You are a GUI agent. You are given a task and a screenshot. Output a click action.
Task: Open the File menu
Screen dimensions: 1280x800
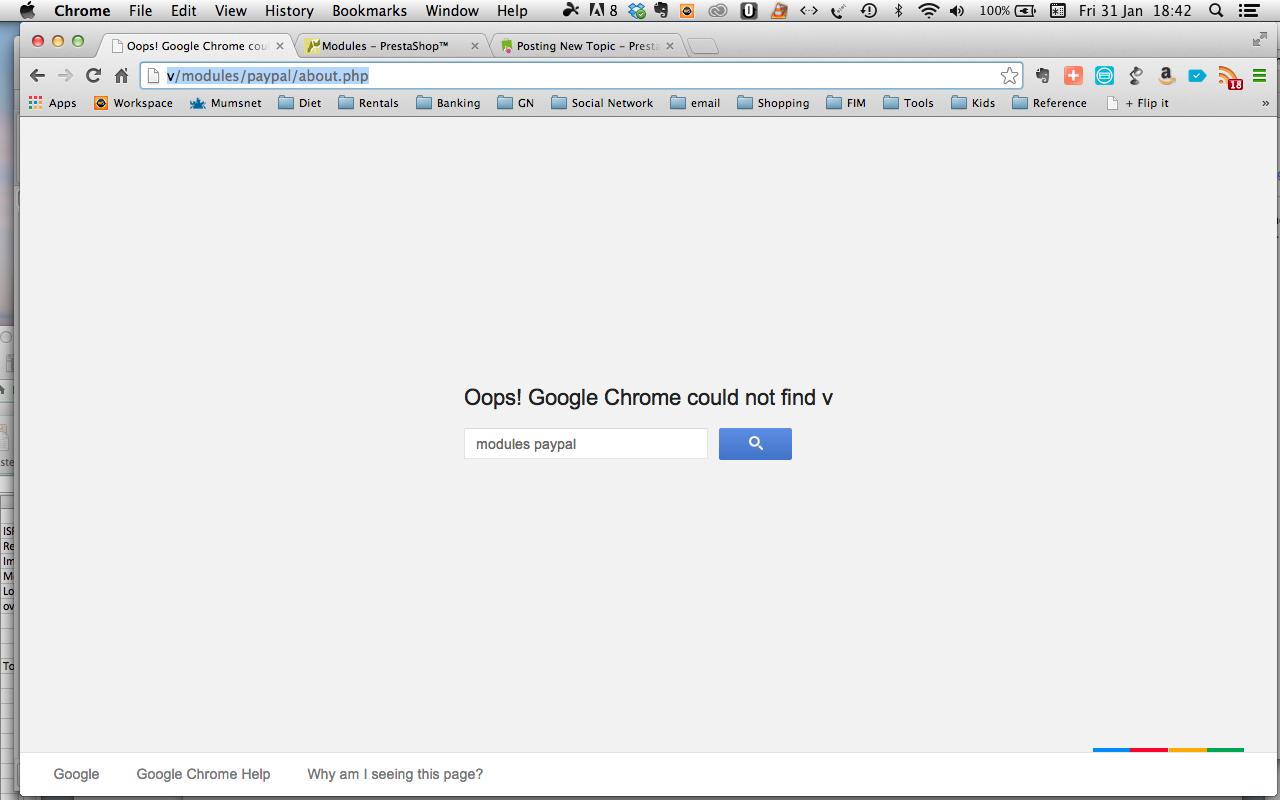pos(140,11)
